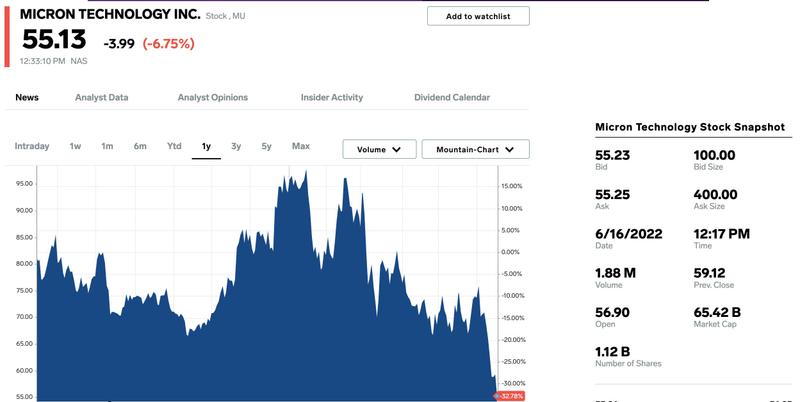Select the 1w chart range
Viewport: 800px width, 402px height.
(76, 146)
